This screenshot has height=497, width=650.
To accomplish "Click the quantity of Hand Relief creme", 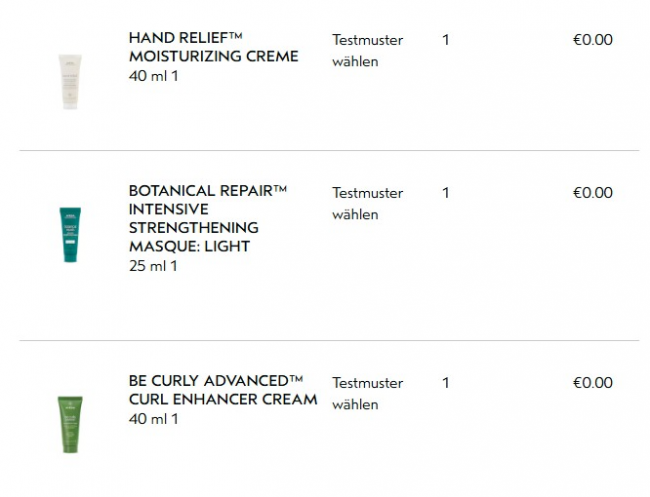I will [445, 40].
